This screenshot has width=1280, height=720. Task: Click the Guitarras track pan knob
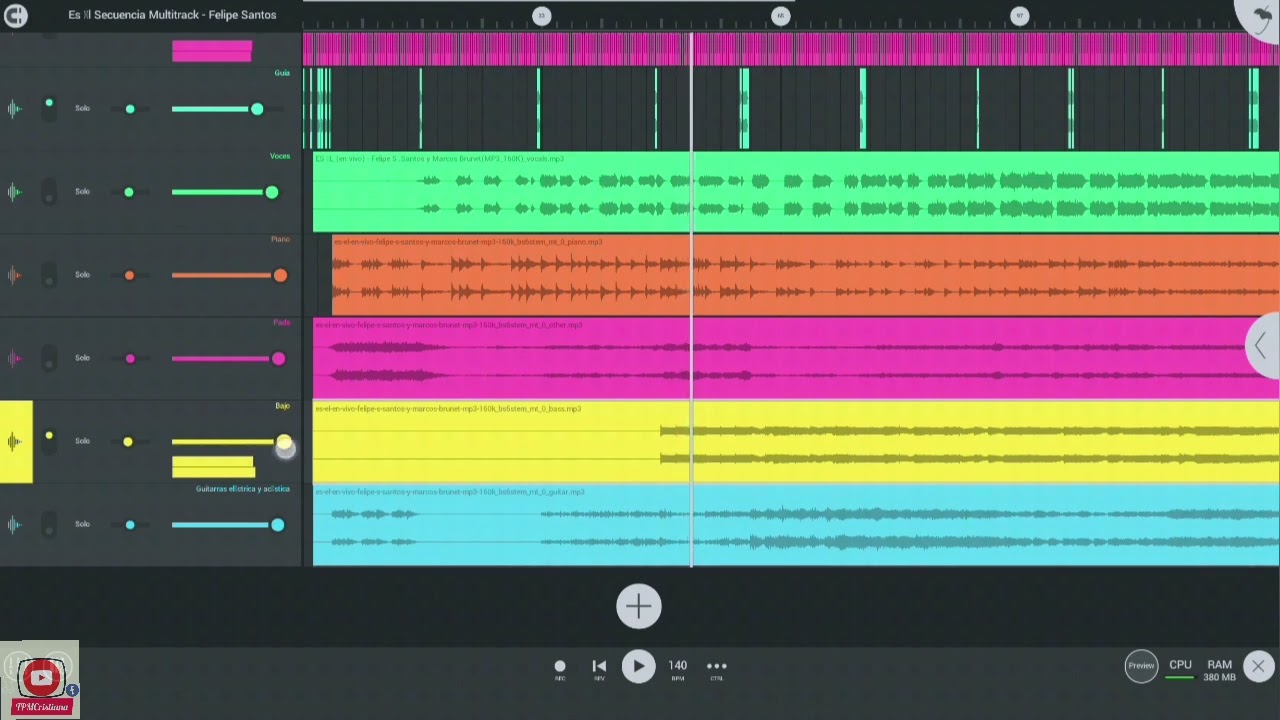pos(130,525)
